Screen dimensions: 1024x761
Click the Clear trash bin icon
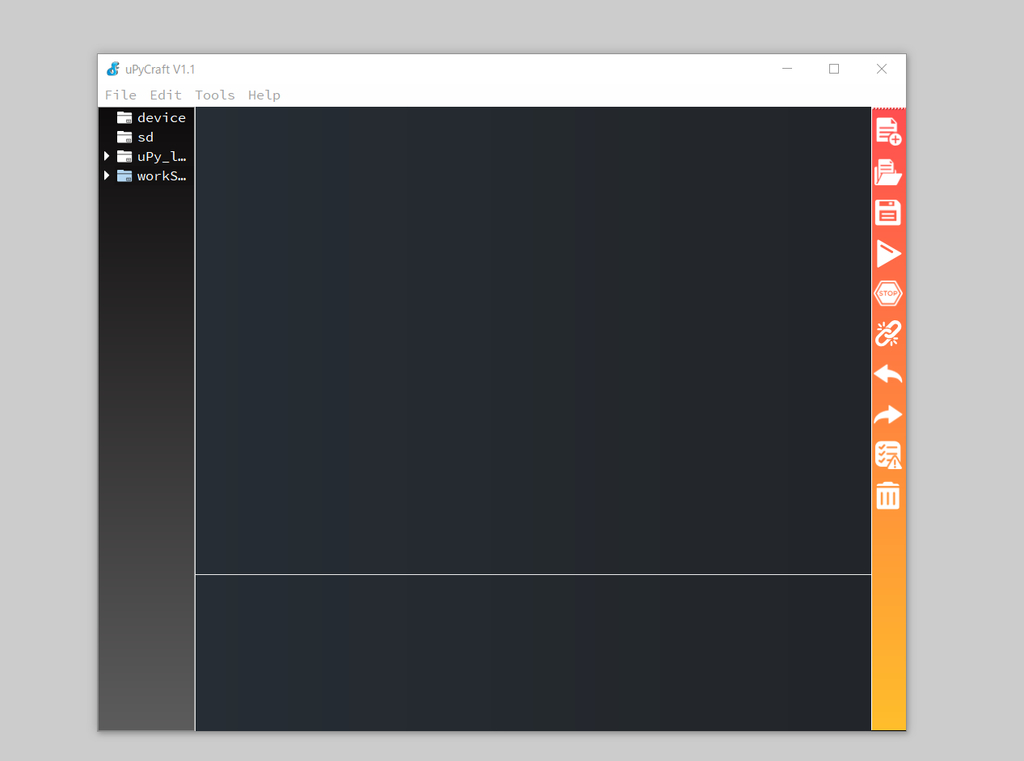tap(888, 495)
